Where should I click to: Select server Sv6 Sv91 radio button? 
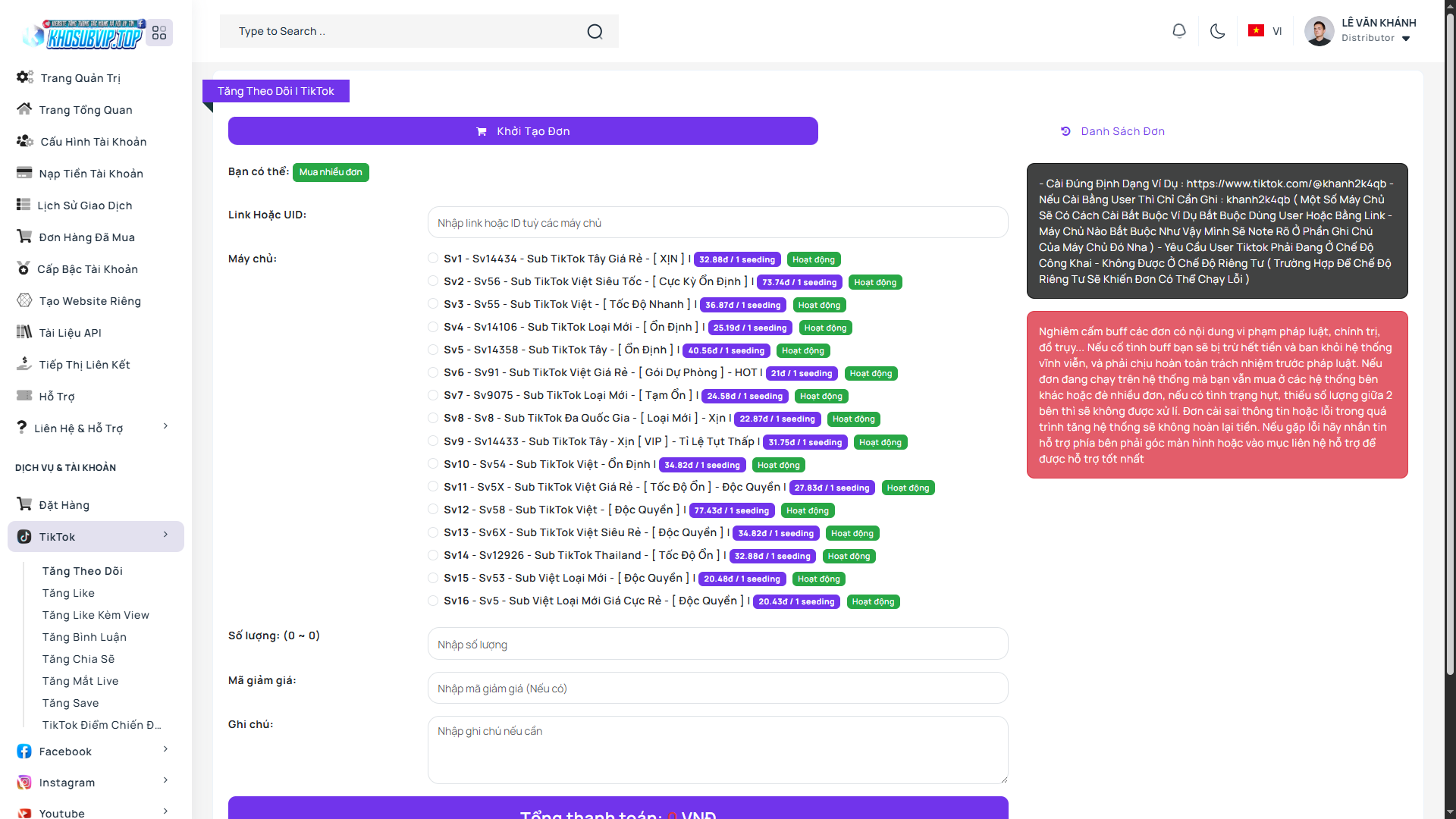click(433, 372)
